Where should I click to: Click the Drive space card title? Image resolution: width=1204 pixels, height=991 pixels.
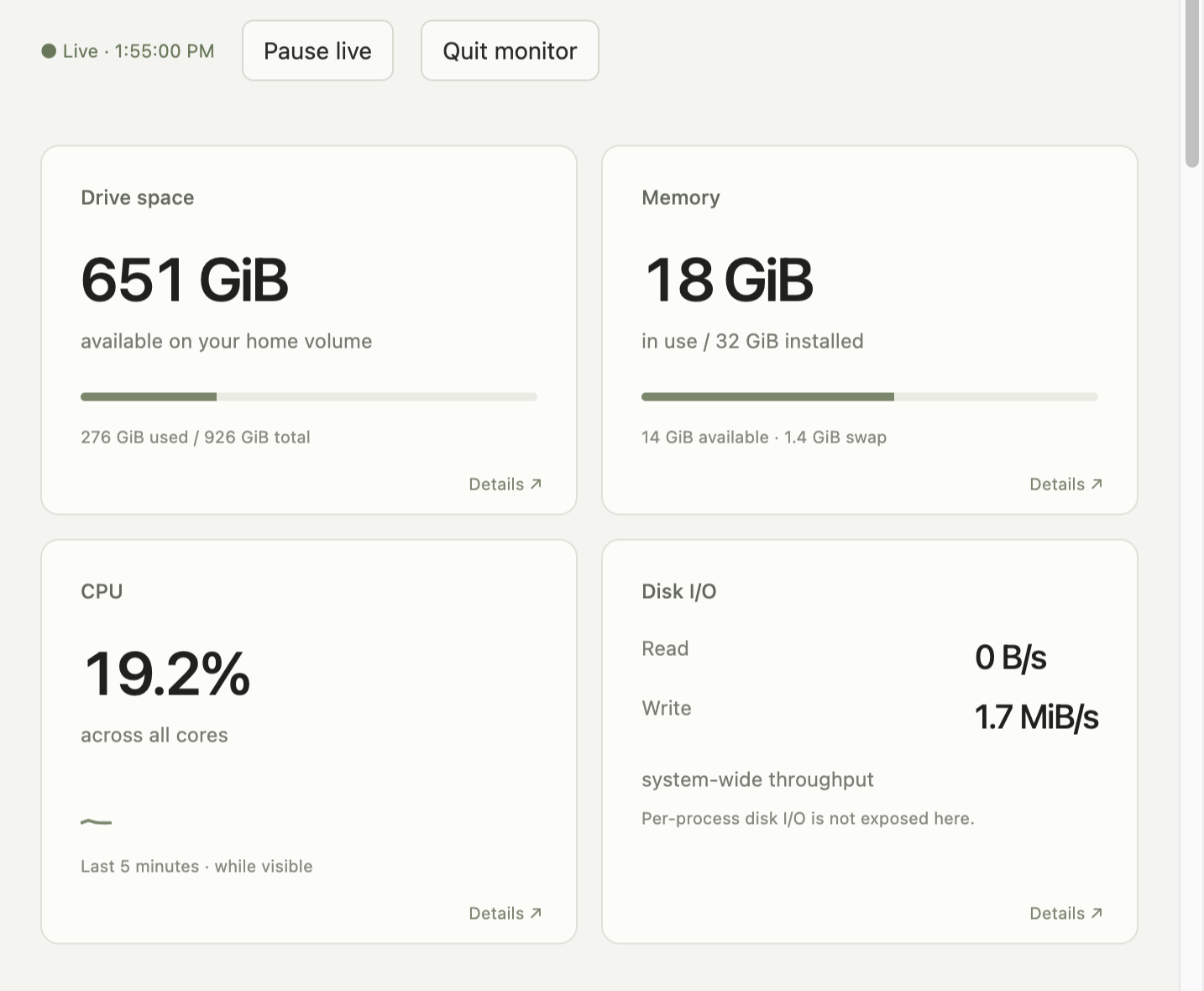point(138,197)
